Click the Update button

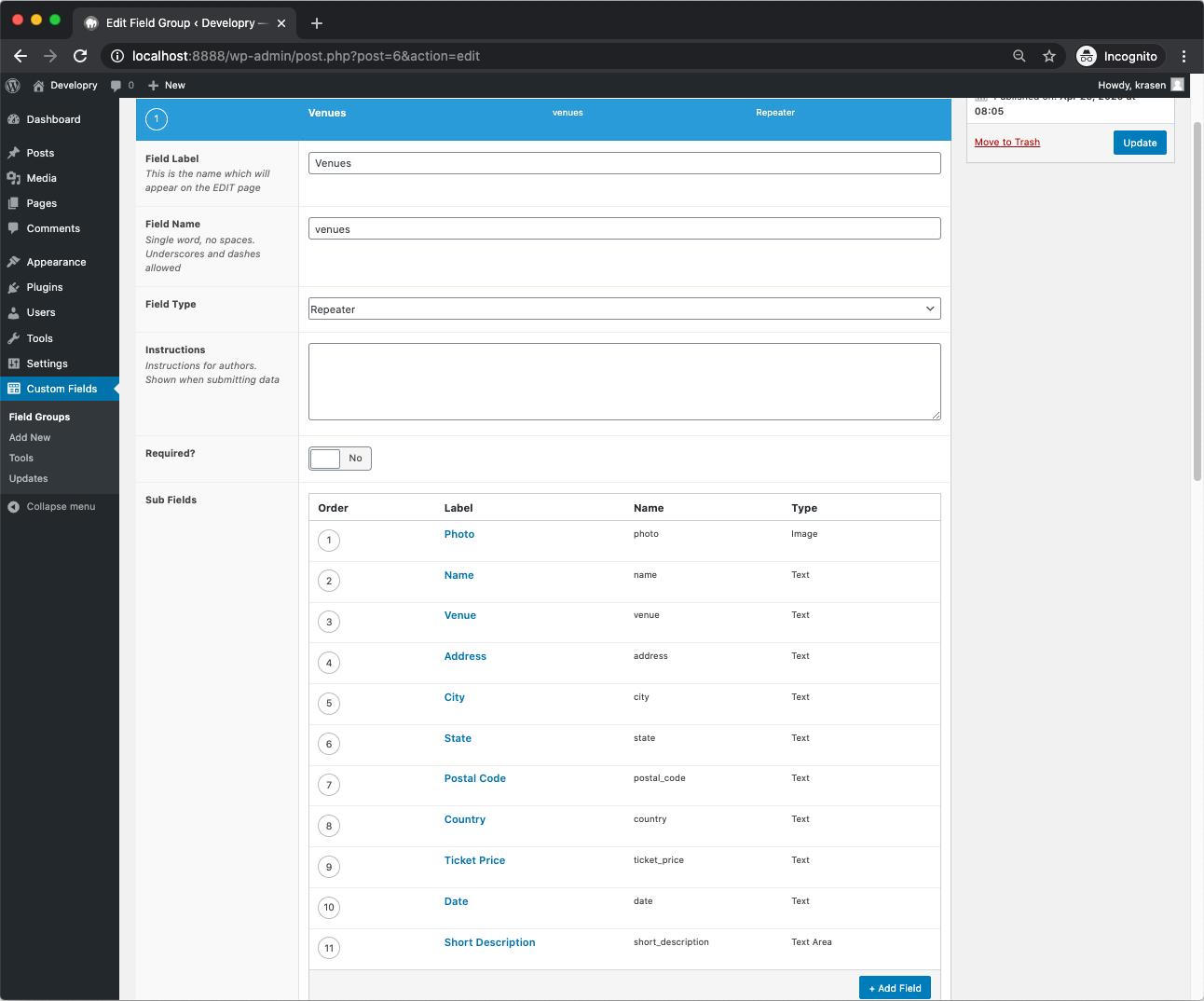click(1140, 143)
